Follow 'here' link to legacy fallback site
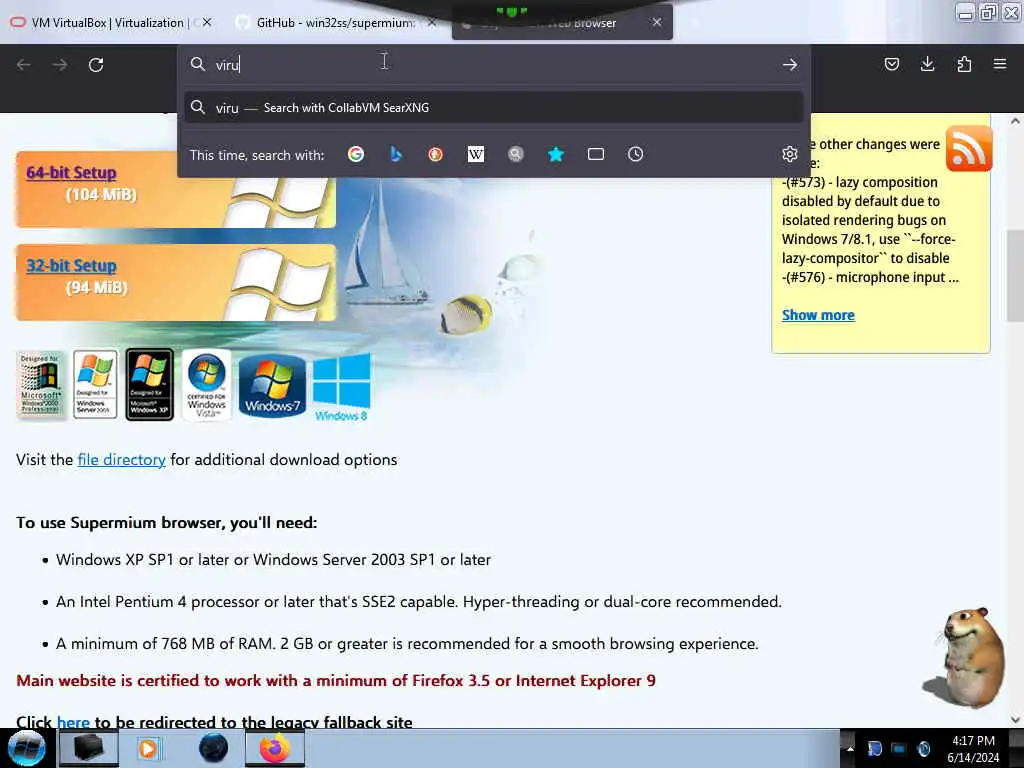This screenshot has height=768, width=1024. pyautogui.click(x=73, y=722)
